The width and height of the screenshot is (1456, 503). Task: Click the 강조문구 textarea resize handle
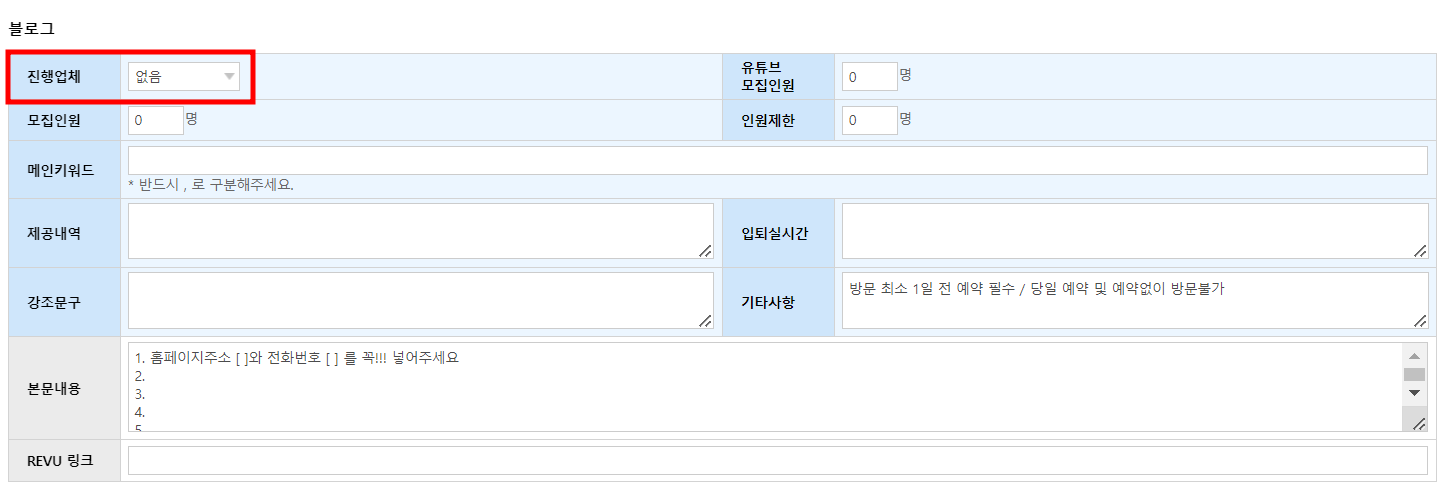tap(706, 321)
